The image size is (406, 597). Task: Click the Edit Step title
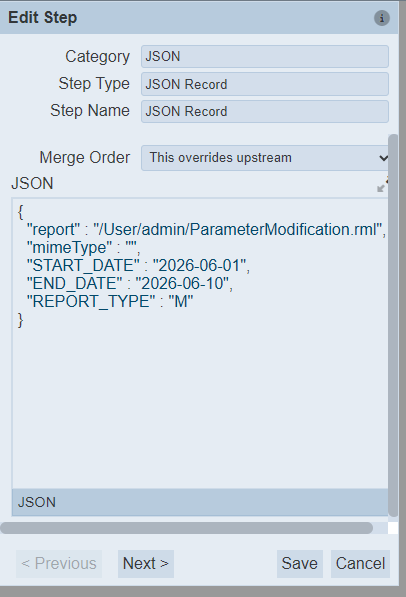pos(43,18)
